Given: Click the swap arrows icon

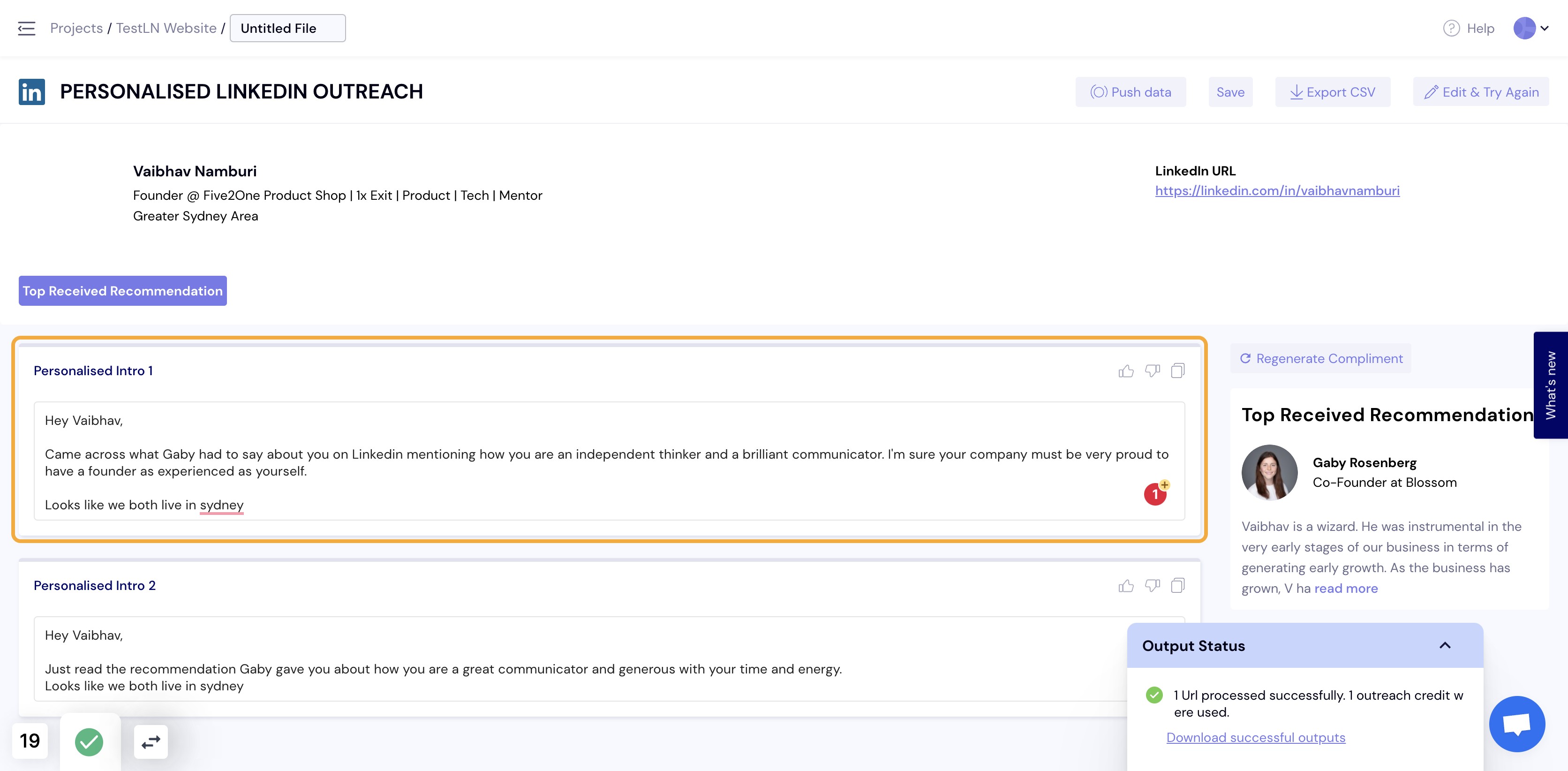Looking at the screenshot, I should click(151, 742).
